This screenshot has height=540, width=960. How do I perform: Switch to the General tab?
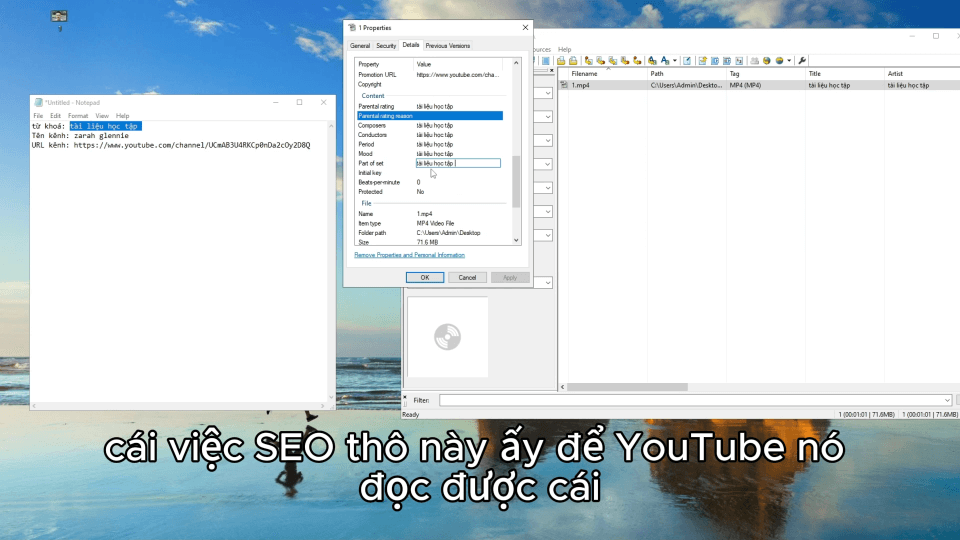click(359, 46)
